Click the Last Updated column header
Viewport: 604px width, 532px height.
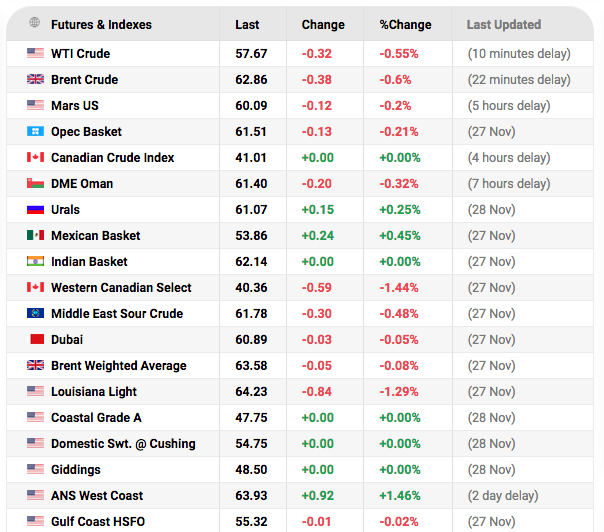click(504, 25)
